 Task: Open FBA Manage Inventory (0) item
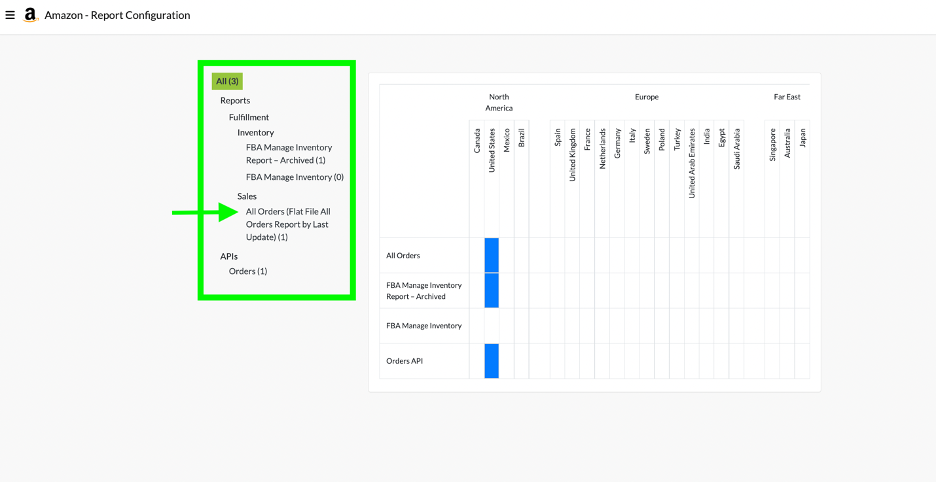point(295,177)
